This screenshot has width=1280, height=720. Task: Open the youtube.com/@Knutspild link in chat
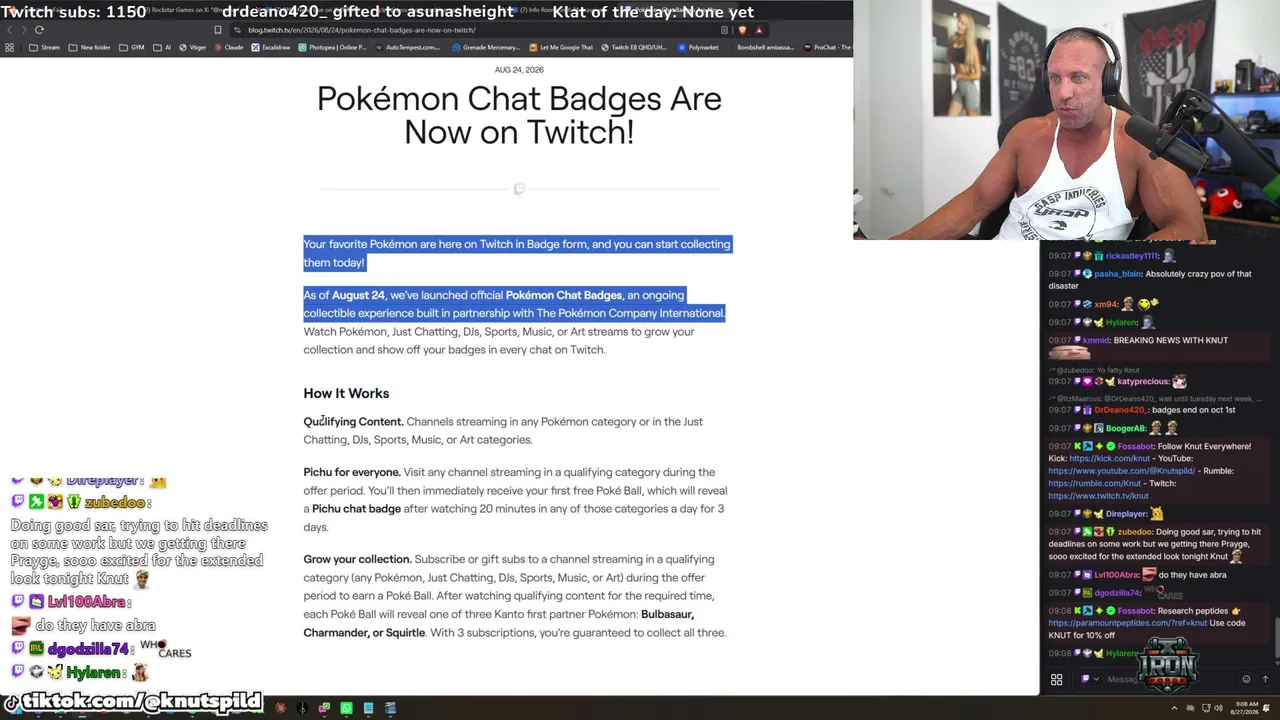click(x=1121, y=471)
